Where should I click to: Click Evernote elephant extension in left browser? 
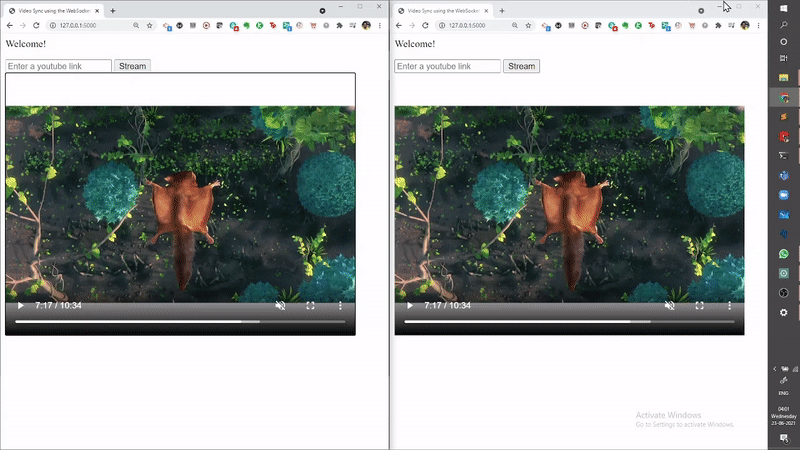click(246, 26)
